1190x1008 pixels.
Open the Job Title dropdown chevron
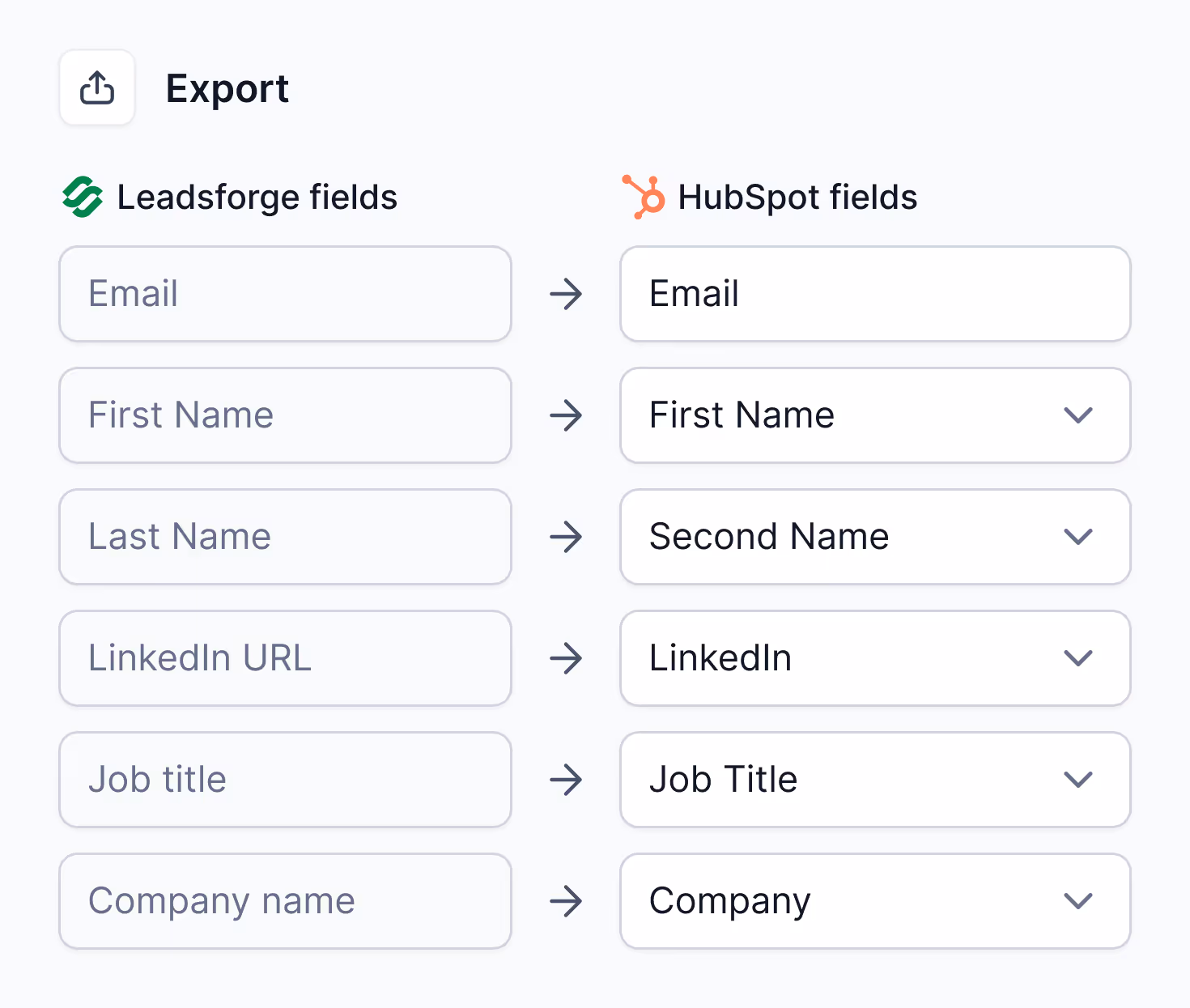coord(1078,780)
